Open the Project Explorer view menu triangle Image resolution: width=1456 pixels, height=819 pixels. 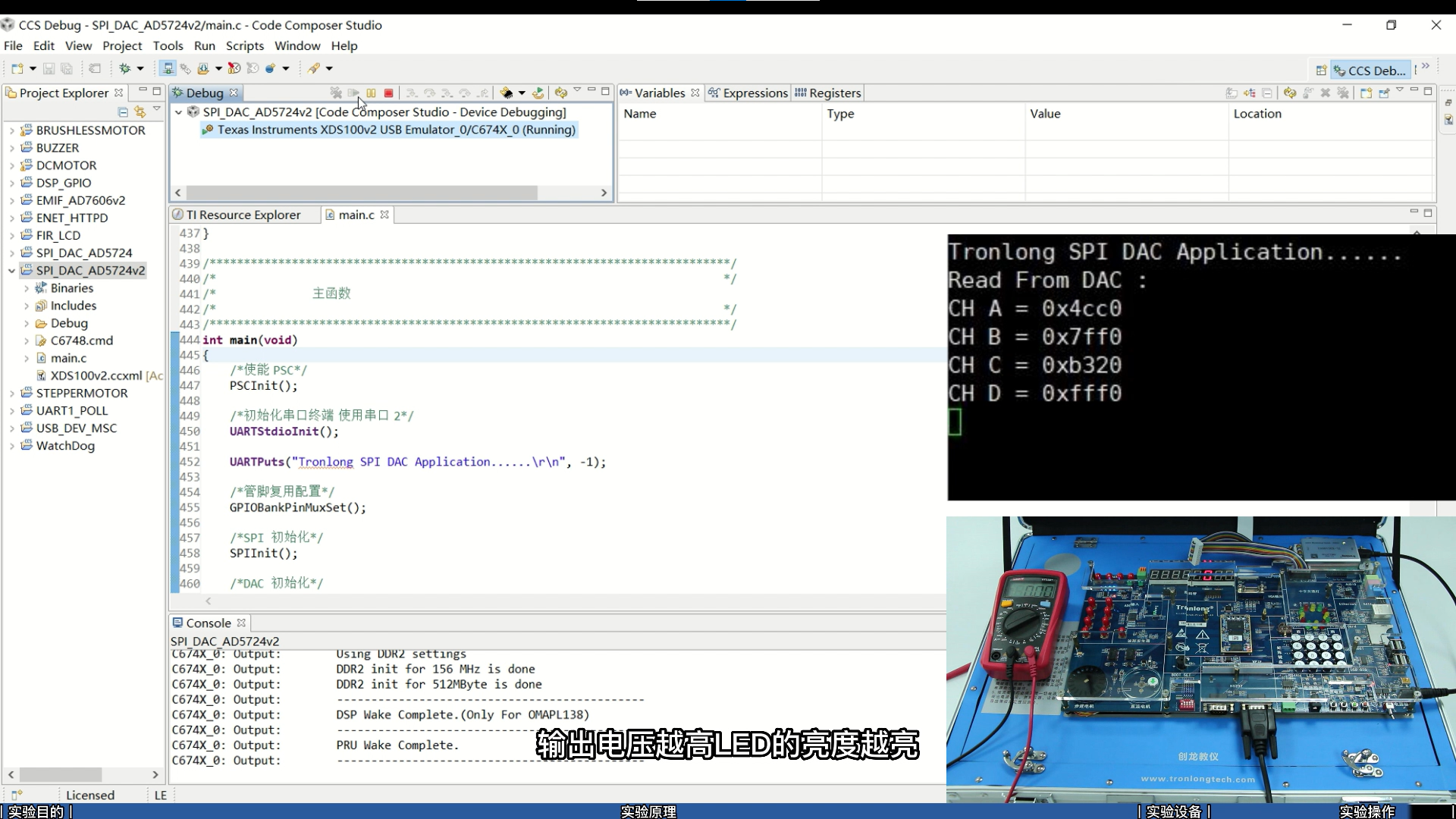157,109
